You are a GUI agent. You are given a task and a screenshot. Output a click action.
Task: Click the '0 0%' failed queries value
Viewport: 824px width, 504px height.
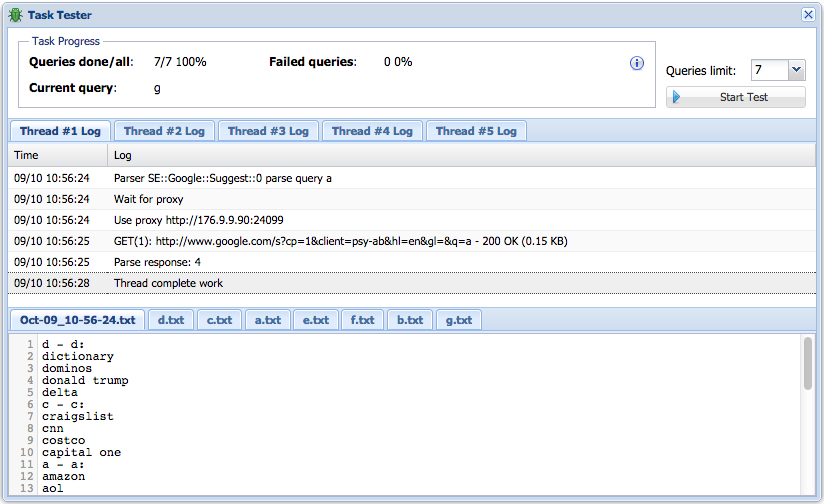tap(398, 62)
